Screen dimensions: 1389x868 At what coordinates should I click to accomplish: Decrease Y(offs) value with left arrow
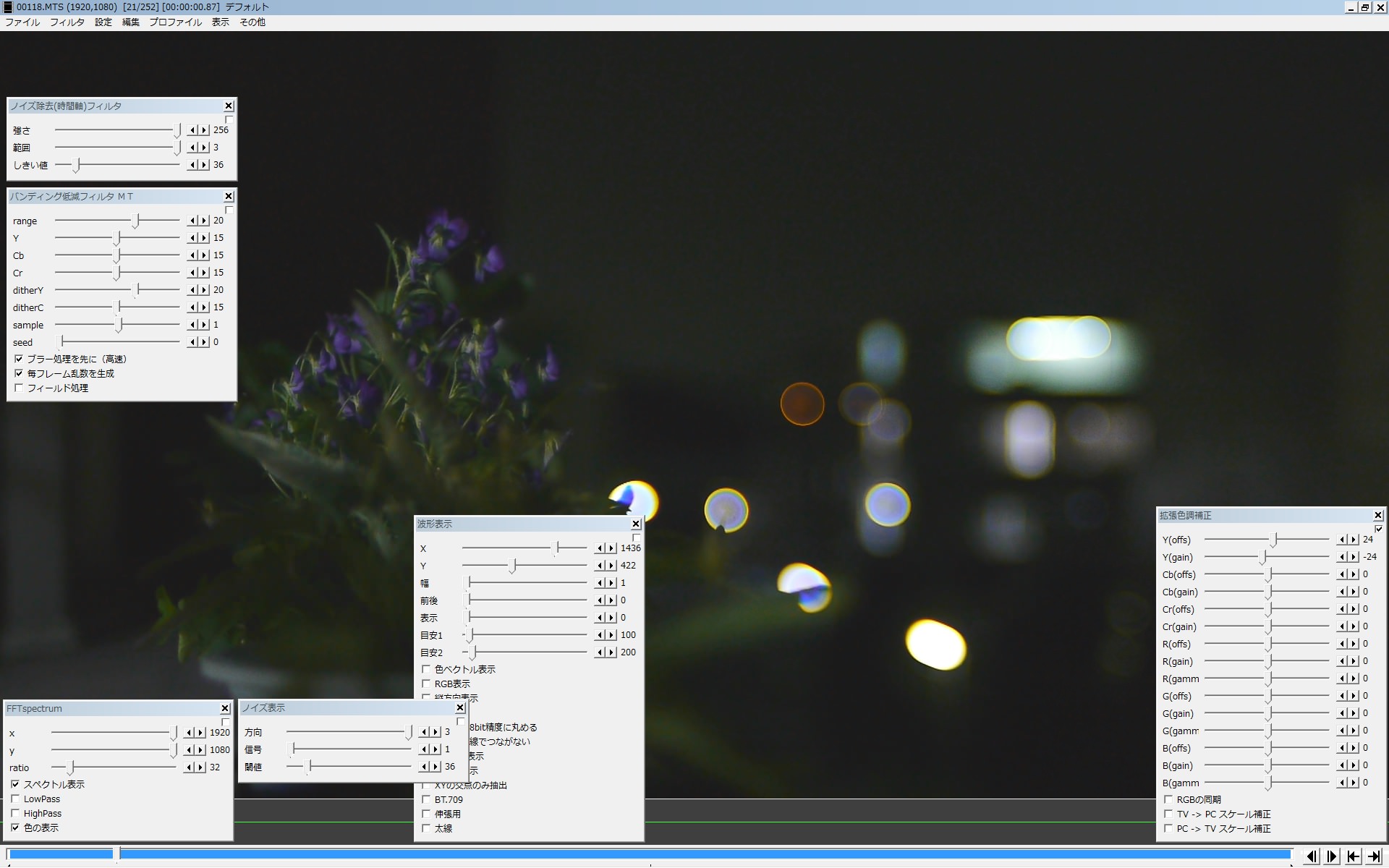point(1343,540)
